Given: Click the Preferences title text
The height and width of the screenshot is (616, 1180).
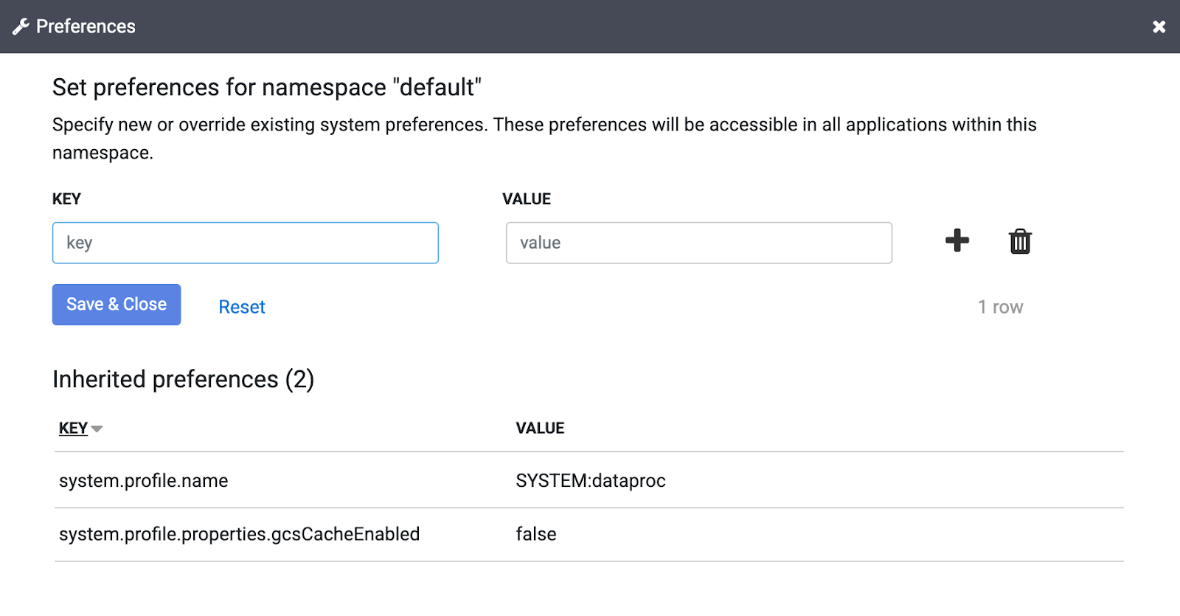Looking at the screenshot, I should tap(84, 26).
